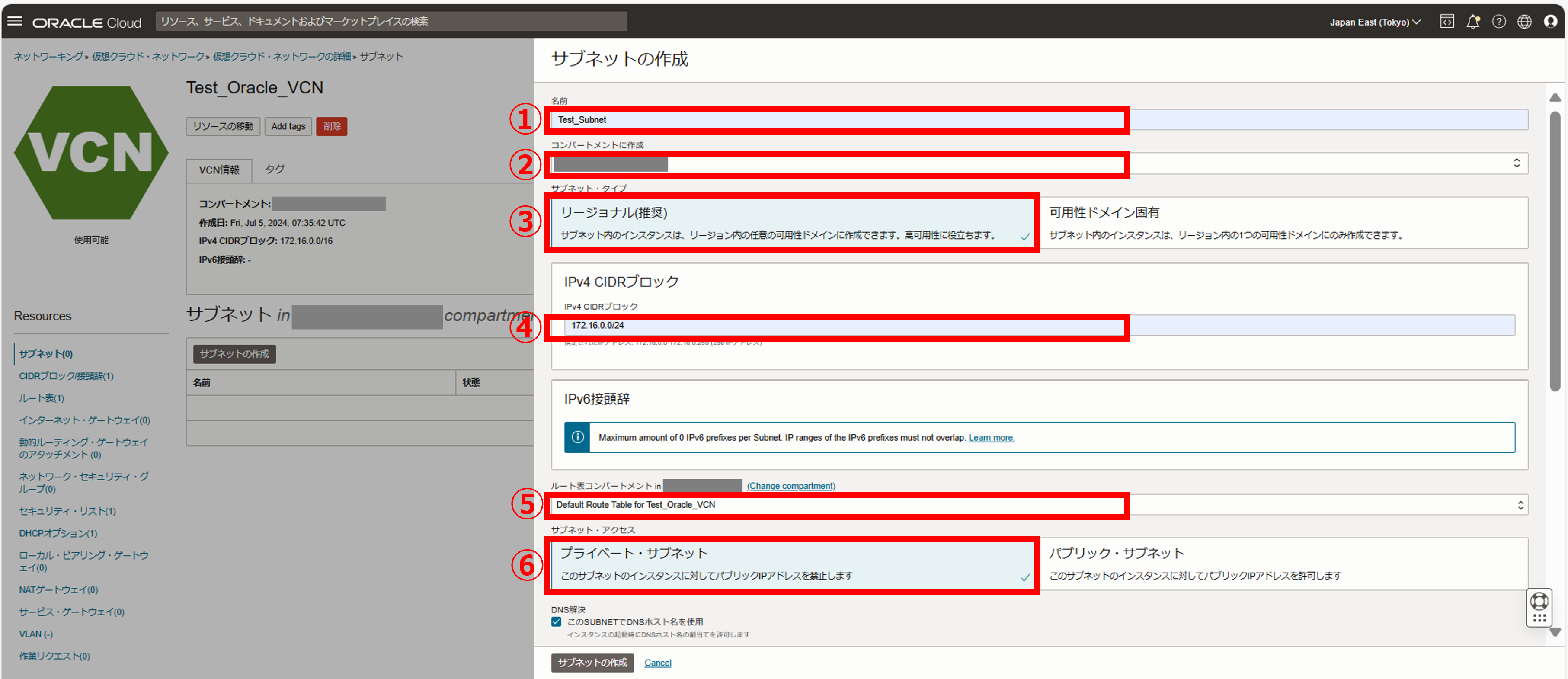Click the Cancel link
Image resolution: width=1568 pixels, height=679 pixels.
[657, 663]
